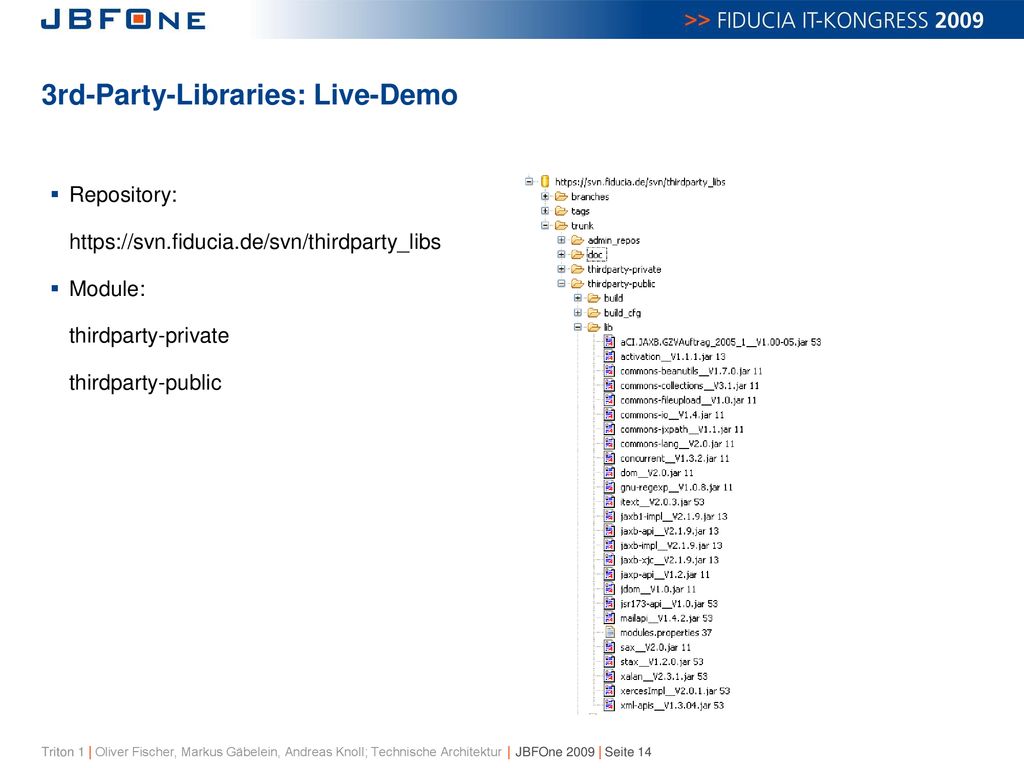Click the repository URL on the slide's left side

click(x=255, y=242)
